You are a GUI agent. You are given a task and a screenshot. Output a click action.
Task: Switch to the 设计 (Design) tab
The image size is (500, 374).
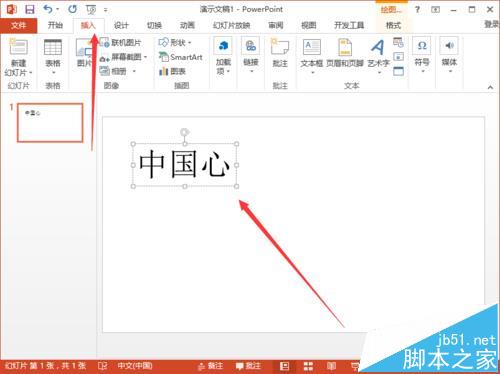121,25
